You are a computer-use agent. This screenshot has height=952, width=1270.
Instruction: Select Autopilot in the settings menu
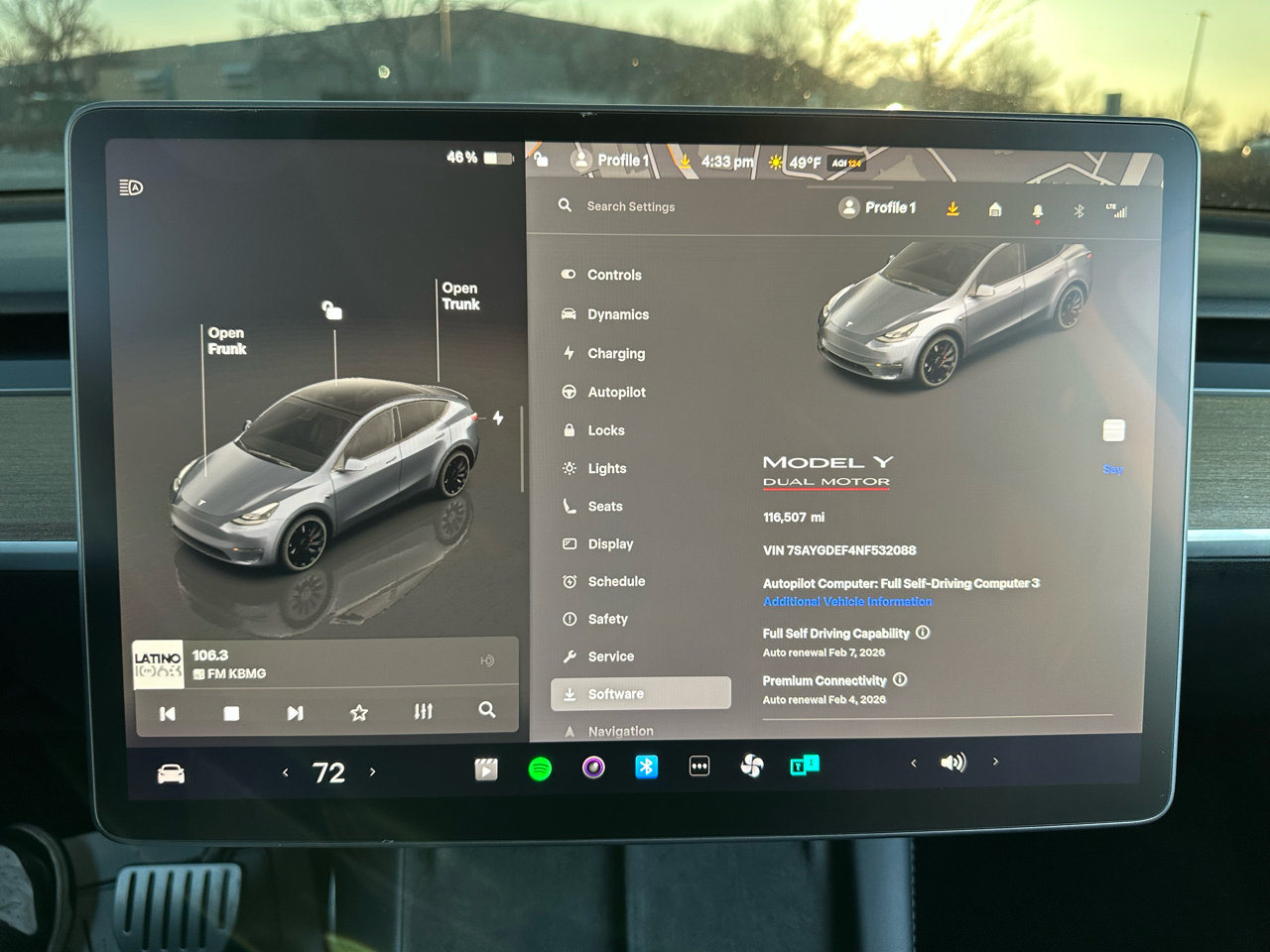coord(616,392)
